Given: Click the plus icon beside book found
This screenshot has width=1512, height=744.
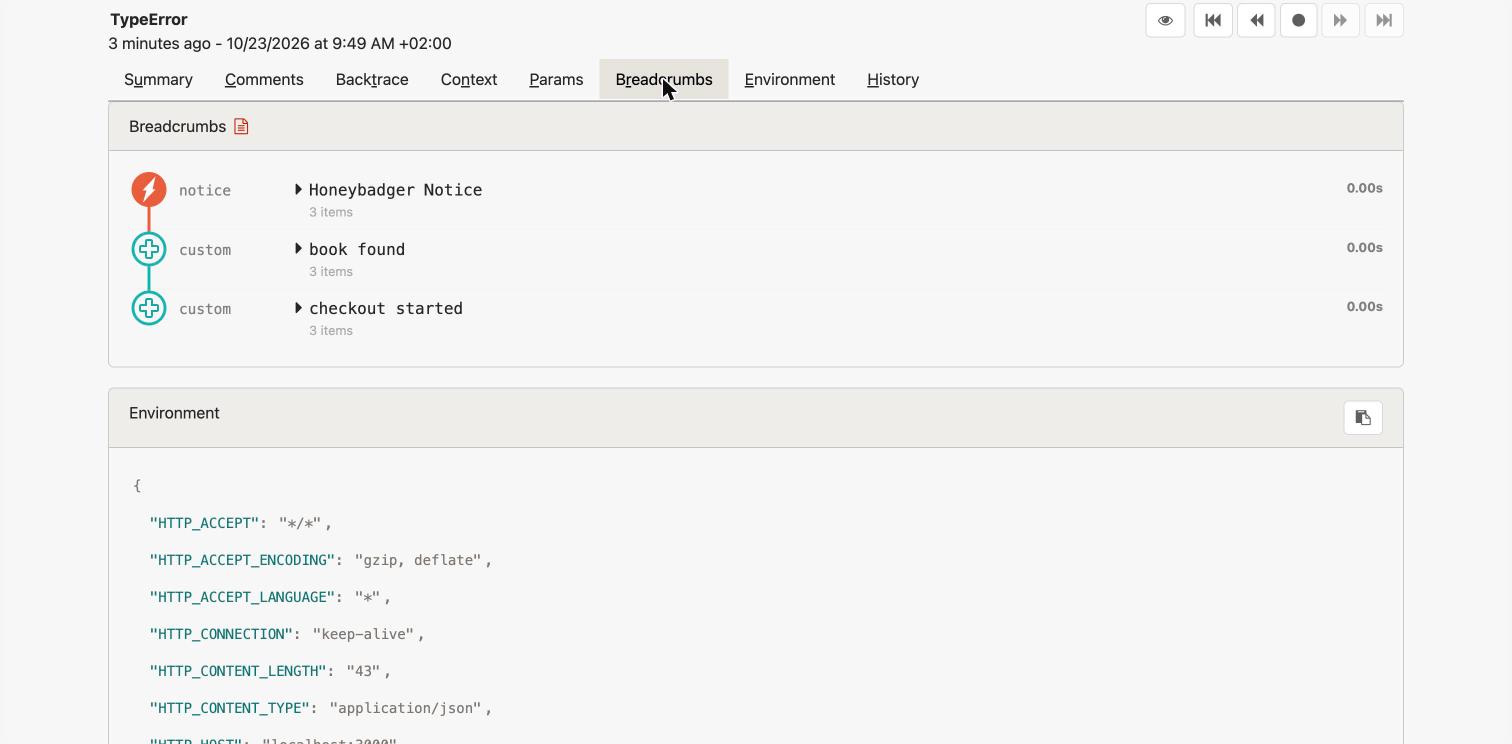Looking at the screenshot, I should [149, 249].
